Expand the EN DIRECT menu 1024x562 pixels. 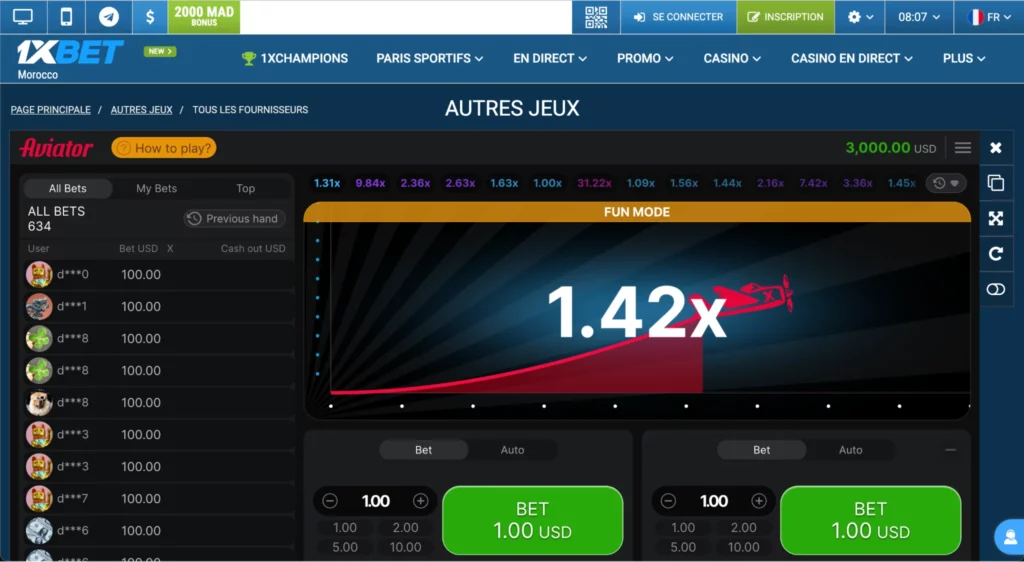pyautogui.click(x=550, y=58)
